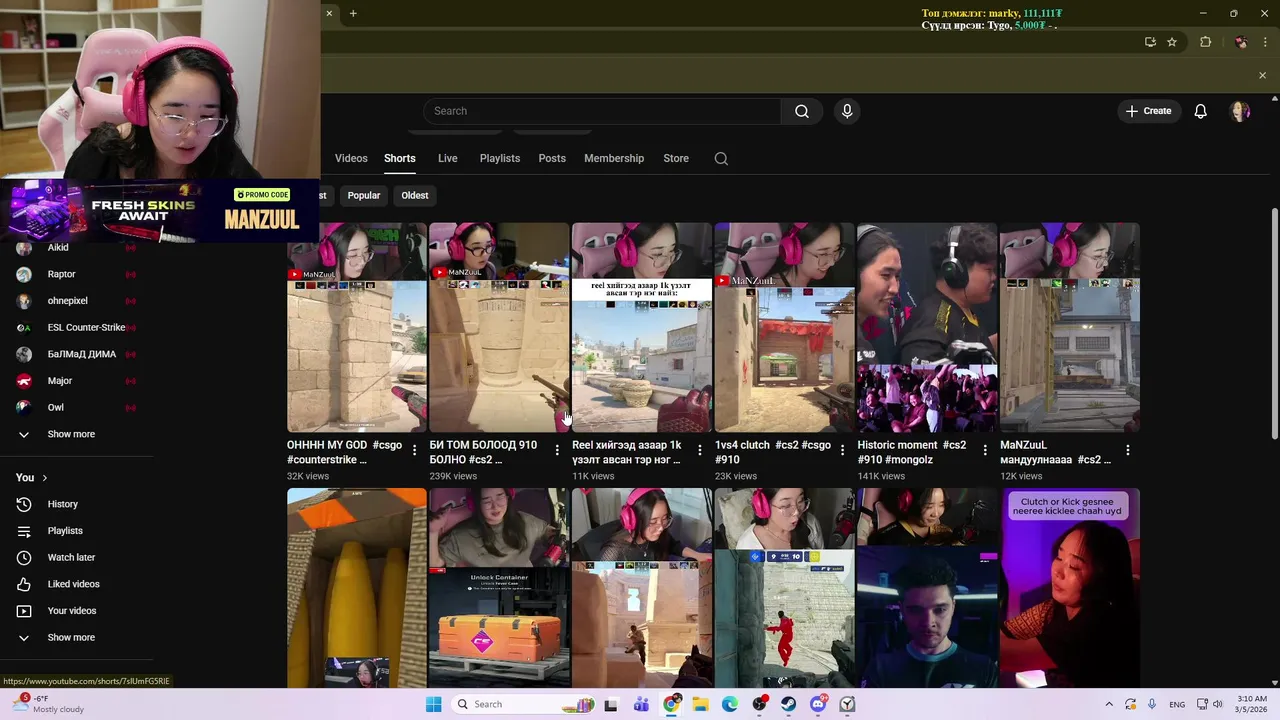
Task: Open the weather widget Mostly cloudy
Action: point(47,704)
